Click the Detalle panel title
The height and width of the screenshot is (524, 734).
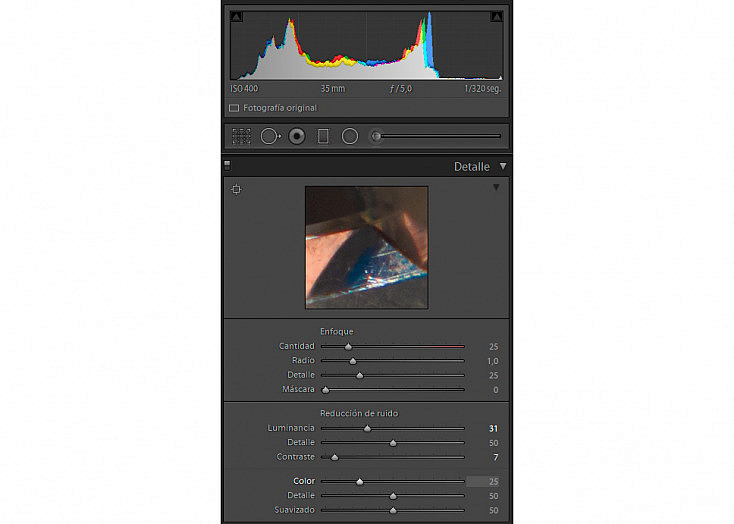[471, 167]
